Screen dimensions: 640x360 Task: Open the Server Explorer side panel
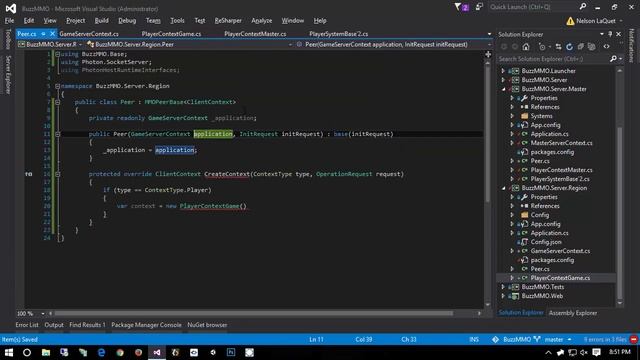pos(8,75)
